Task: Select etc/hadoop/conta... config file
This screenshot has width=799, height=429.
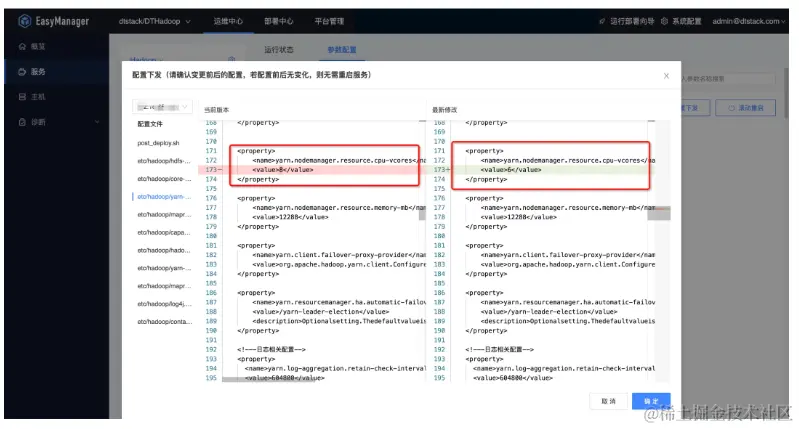Action: 164,321
